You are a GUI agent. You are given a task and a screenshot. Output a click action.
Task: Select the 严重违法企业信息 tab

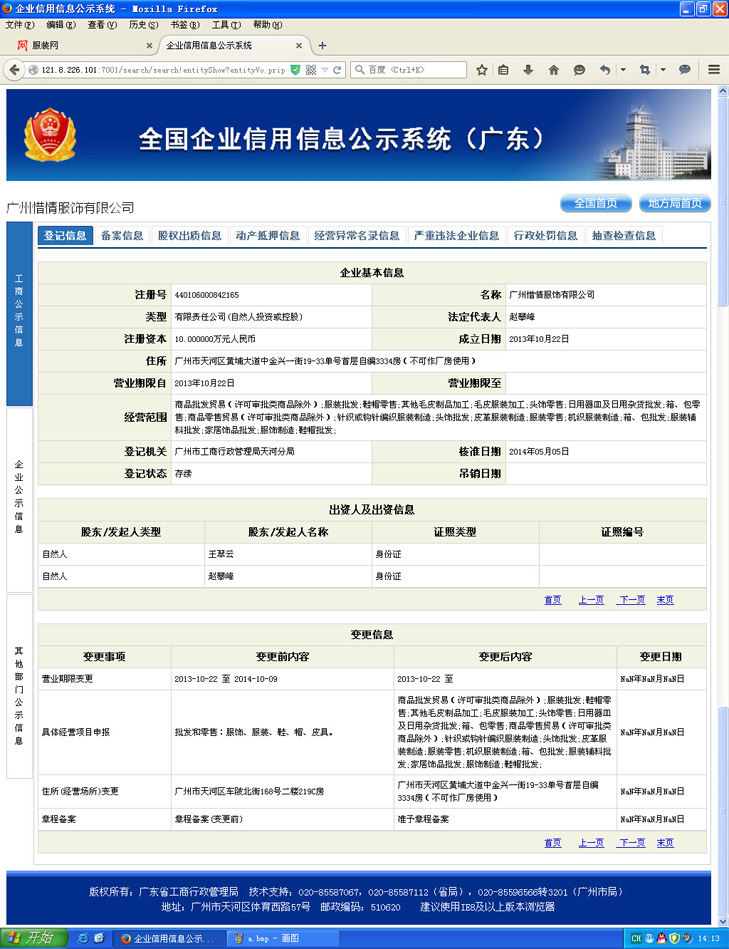pos(456,235)
